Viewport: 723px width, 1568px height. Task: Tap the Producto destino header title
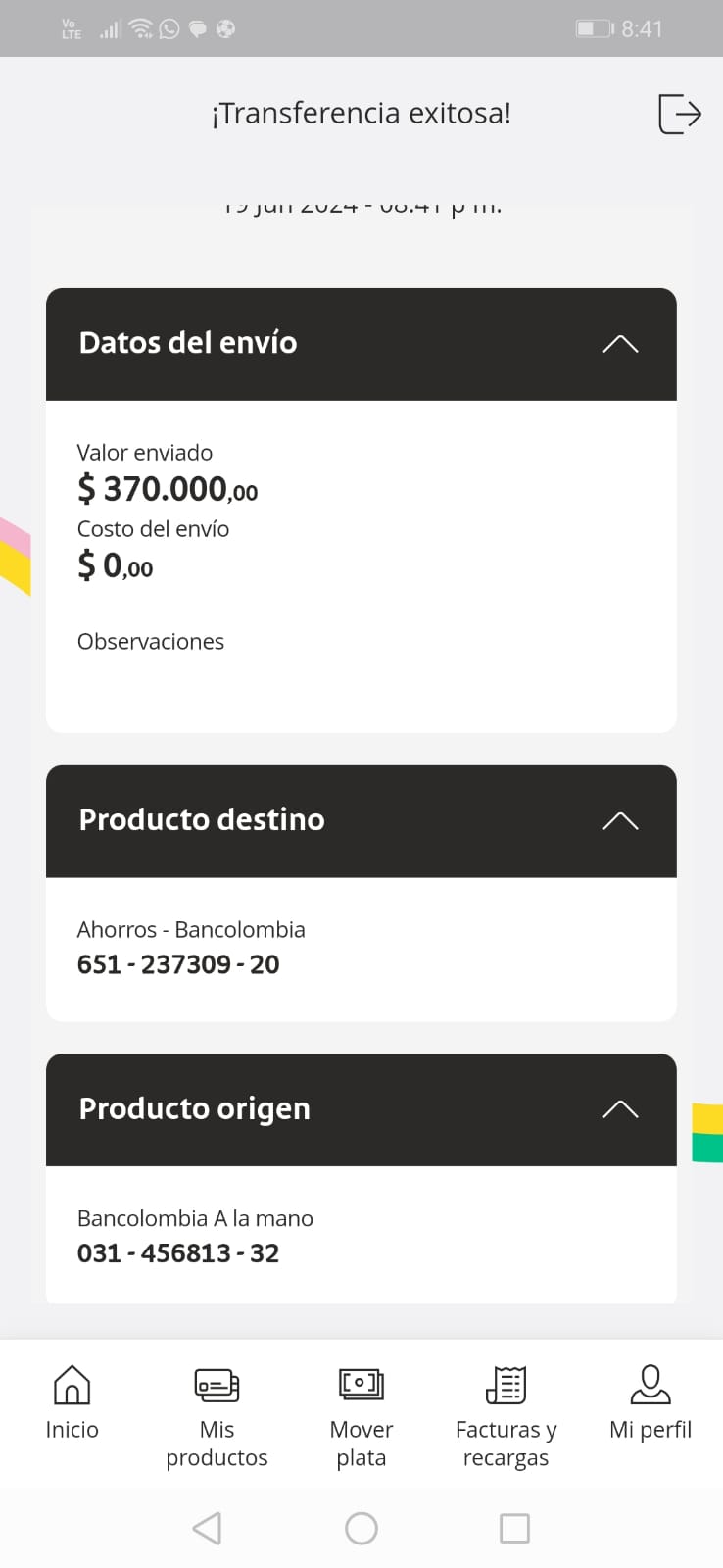[x=202, y=820]
